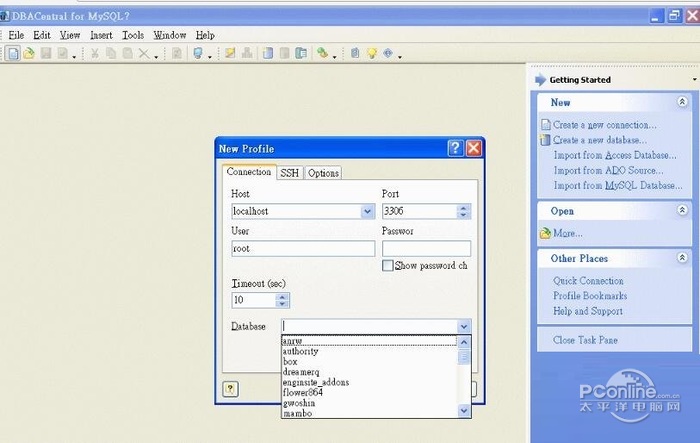The height and width of the screenshot is (443, 700).
Task: Select flower864 from the database list
Action: (x=303, y=392)
